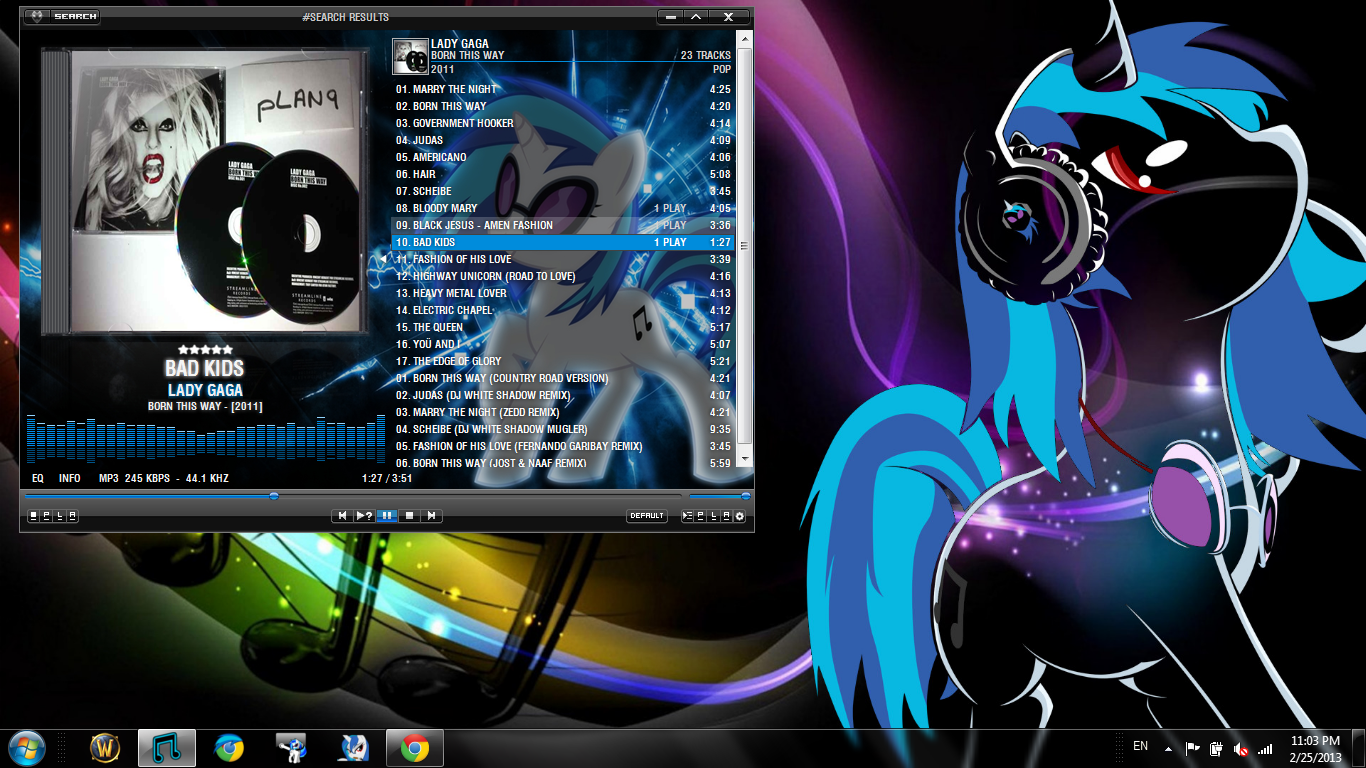Open Action Center flag in system tray
This screenshot has height=768, width=1366.
1193,748
